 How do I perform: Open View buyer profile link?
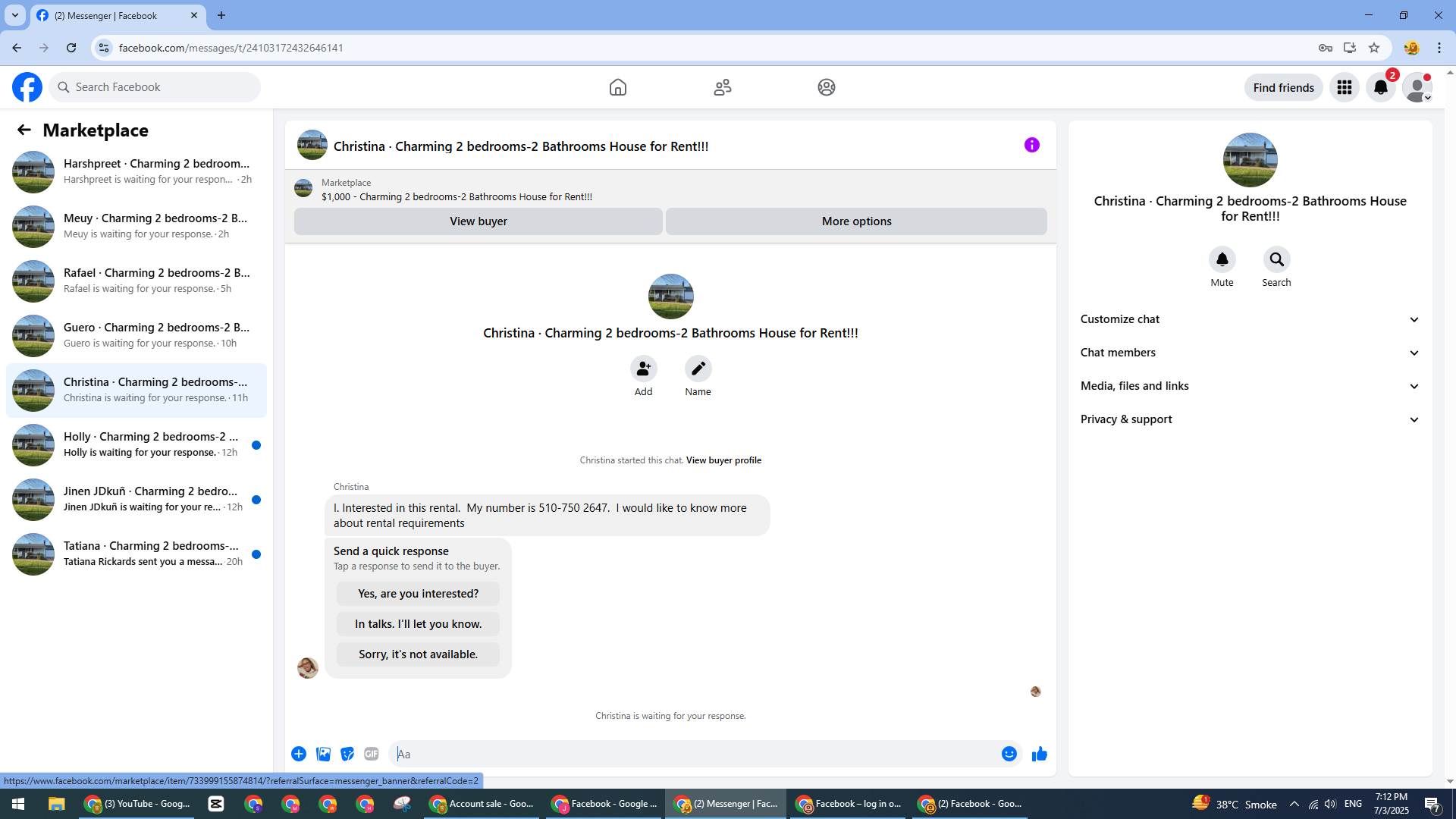pyautogui.click(x=723, y=460)
